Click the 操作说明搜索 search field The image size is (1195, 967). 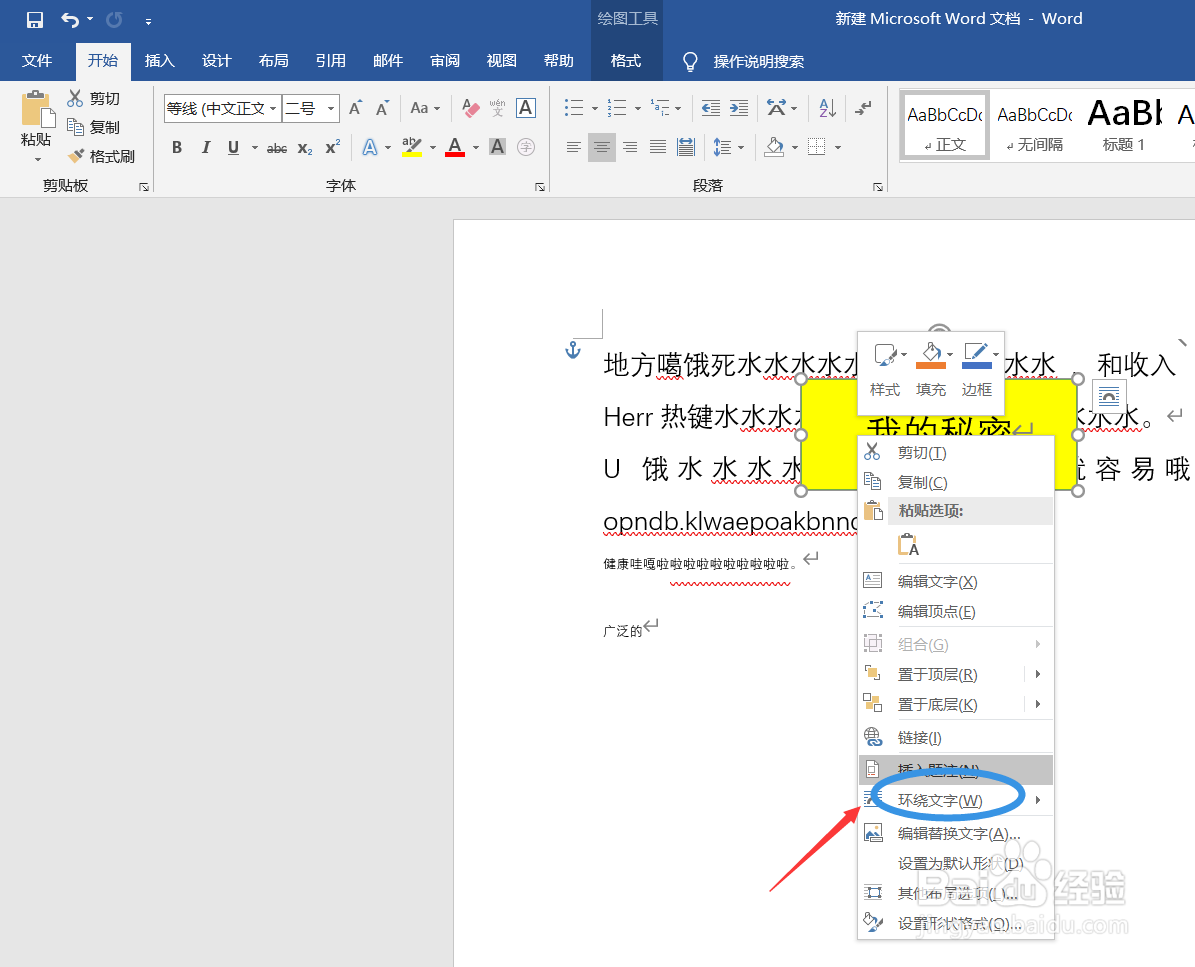point(757,61)
